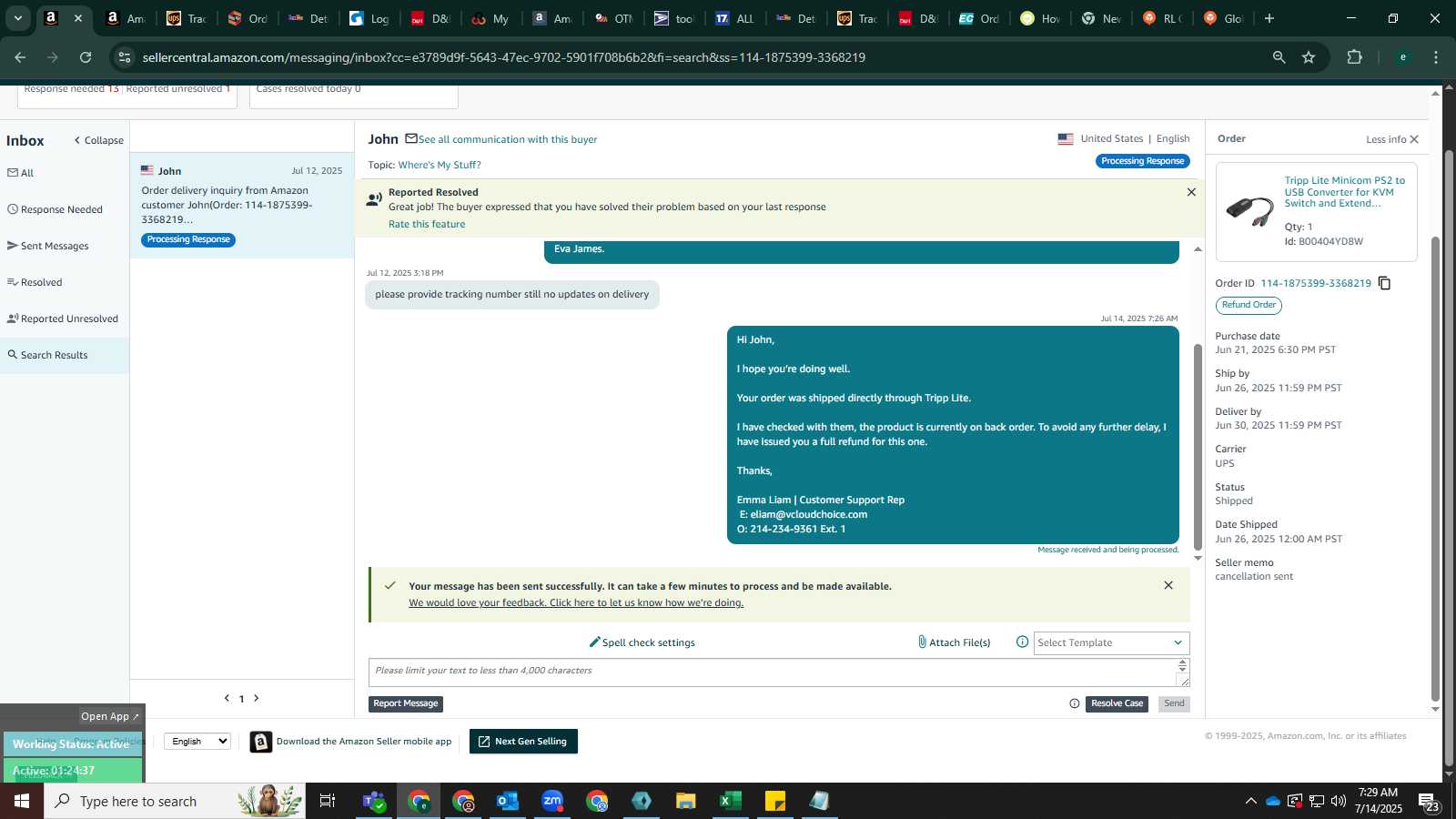Open the Windows Start menu
1456x819 pixels.
coord(22,801)
